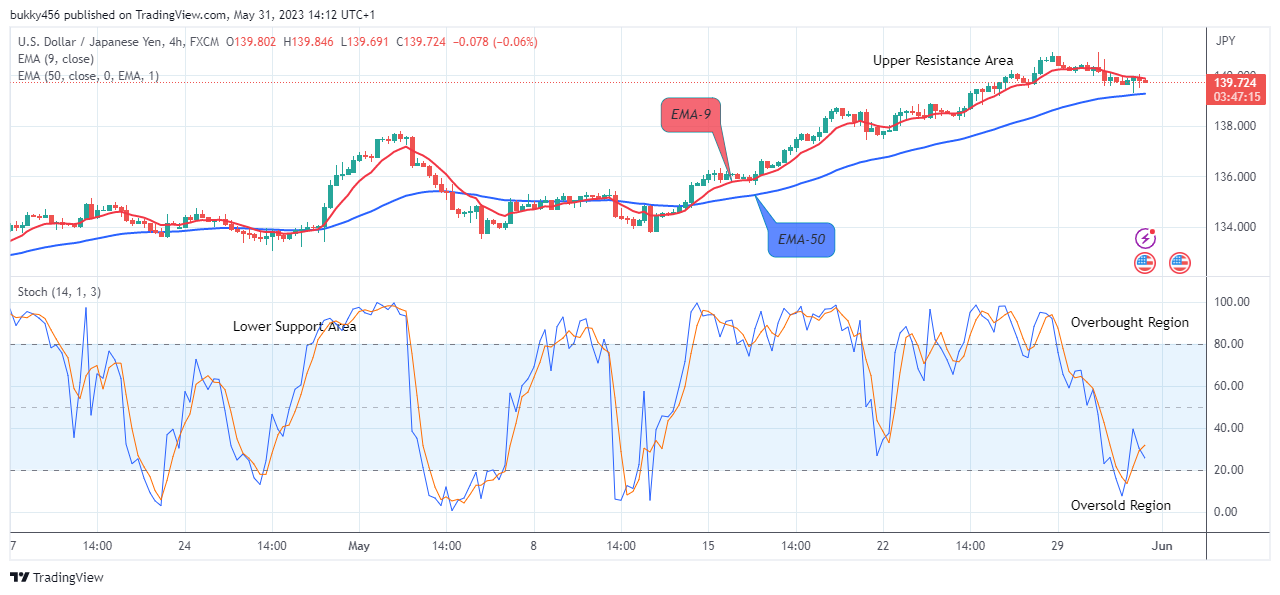The image size is (1280, 595).
Task: Click the 134.000 price axis label
Action: click(x=1234, y=227)
